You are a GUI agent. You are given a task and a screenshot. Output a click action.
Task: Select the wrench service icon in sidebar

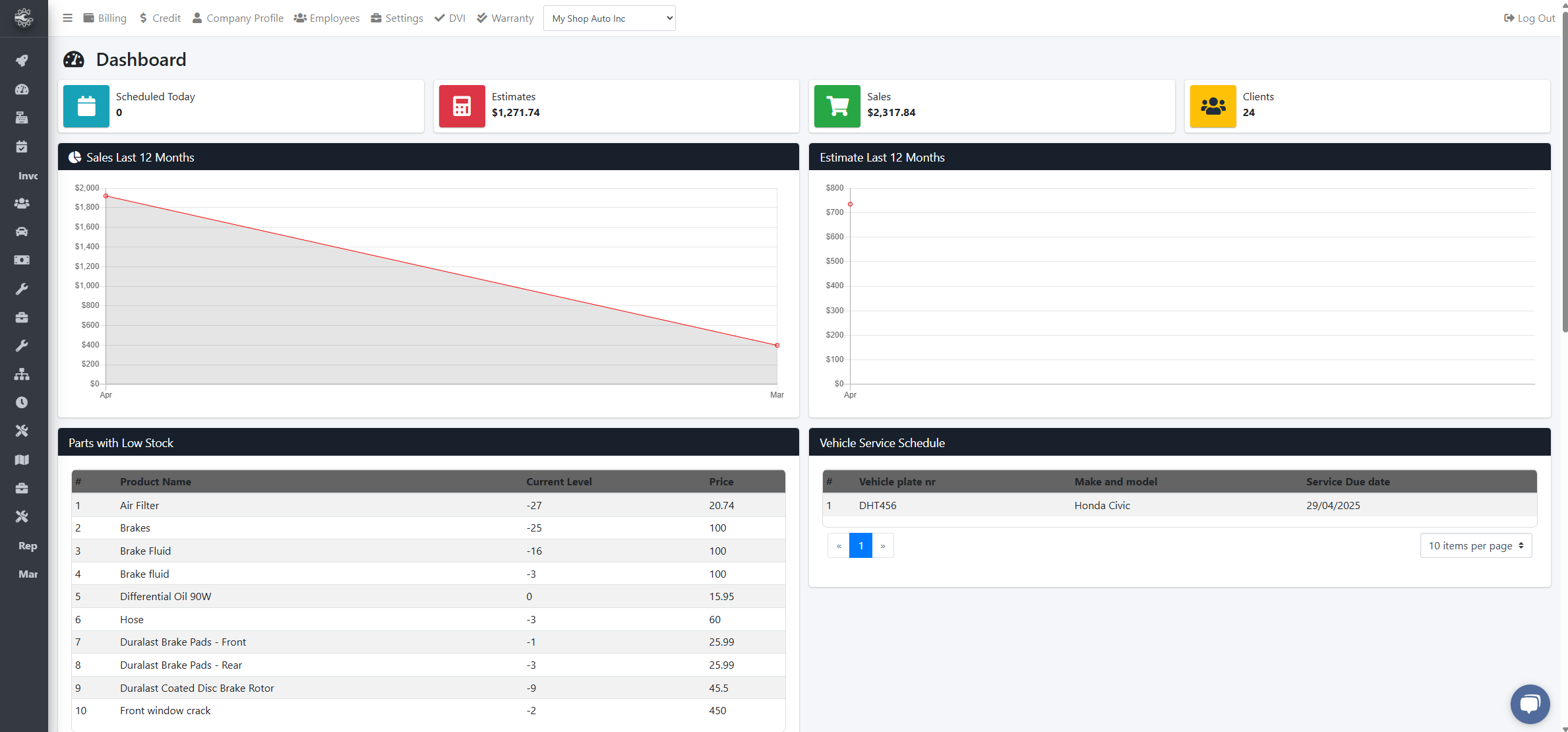22,288
